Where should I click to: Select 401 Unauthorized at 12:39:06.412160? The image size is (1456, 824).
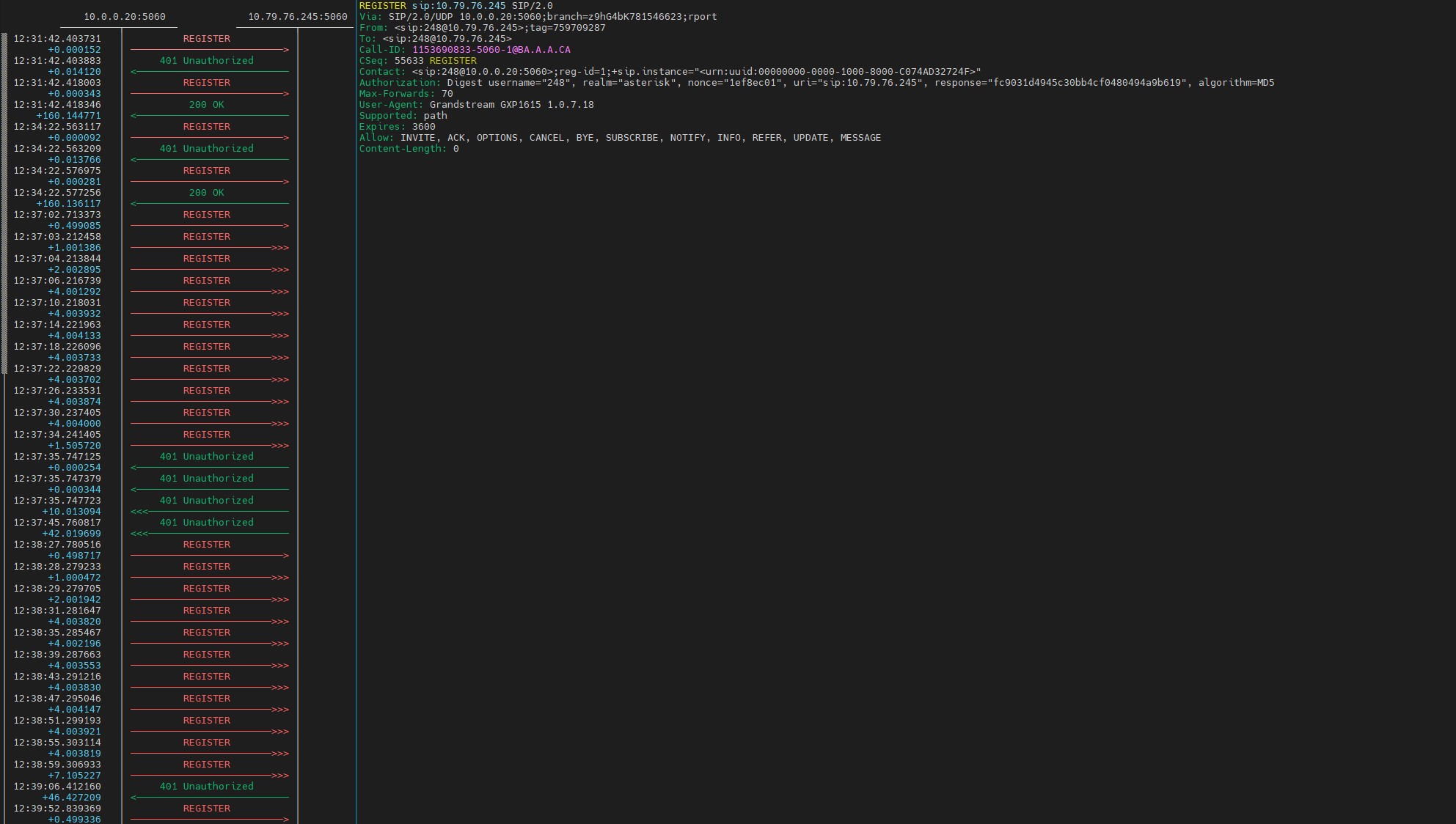click(x=206, y=787)
